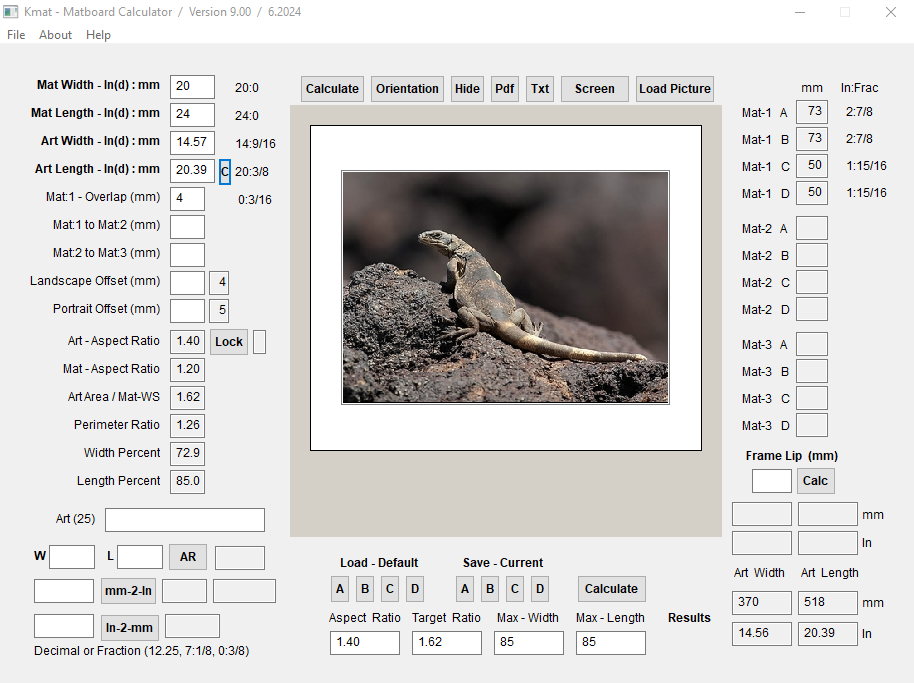Click the C button beside Art Length
The width and height of the screenshot is (914, 683).
tap(225, 171)
